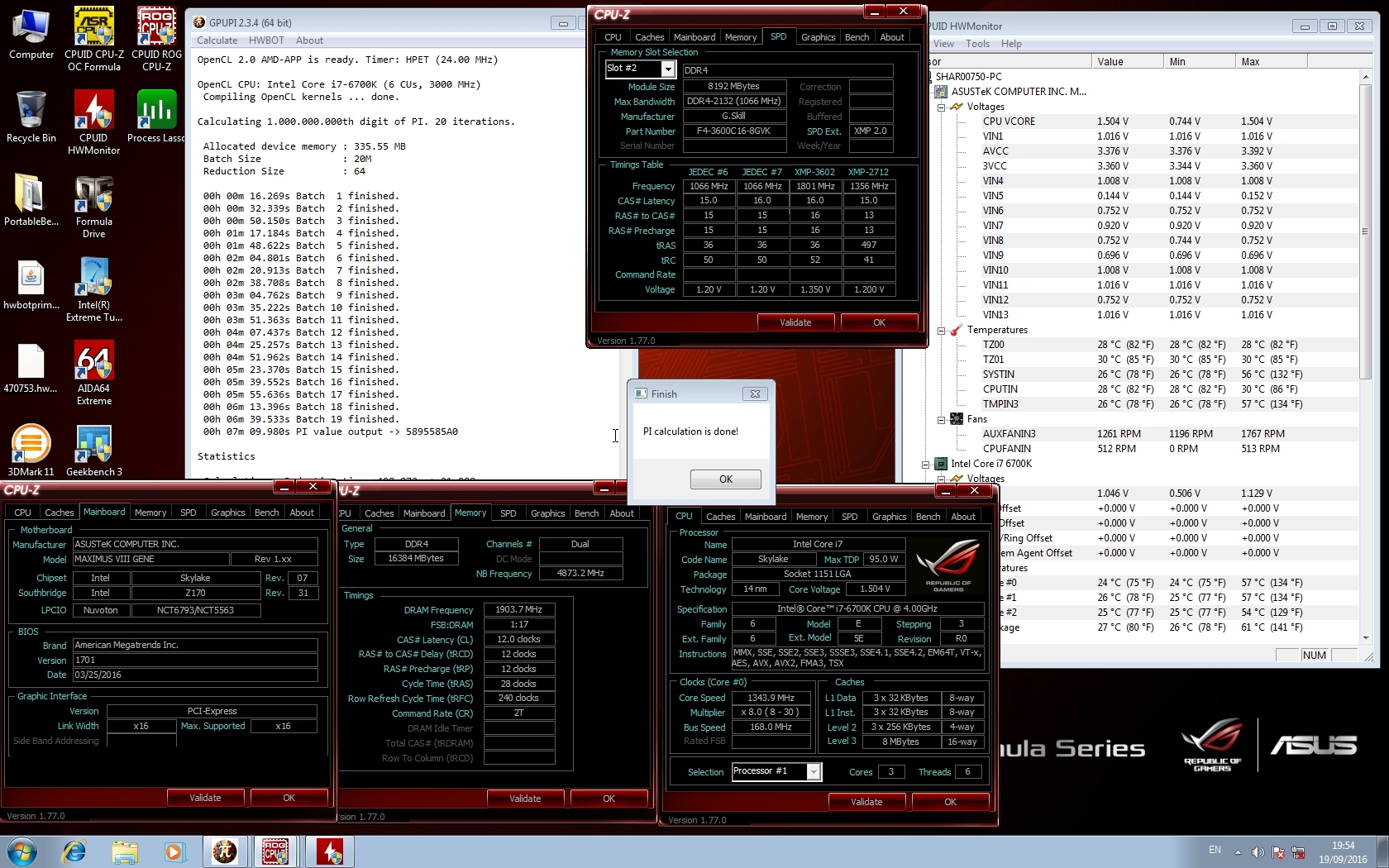Click the BIOS Version field 1701
The width and height of the screenshot is (1389, 868).
pos(195,661)
